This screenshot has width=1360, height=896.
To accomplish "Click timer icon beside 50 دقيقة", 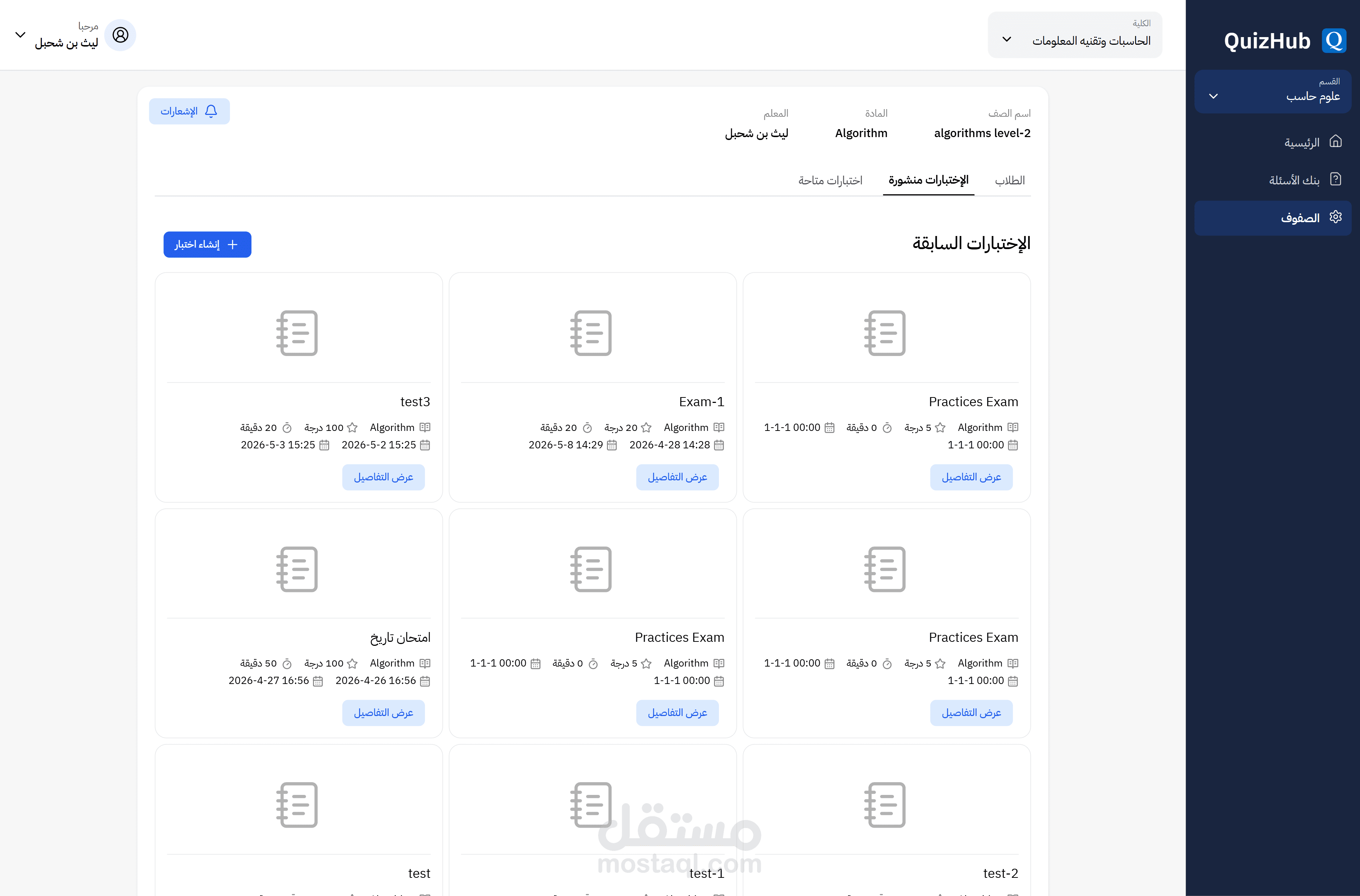I will click(x=287, y=664).
